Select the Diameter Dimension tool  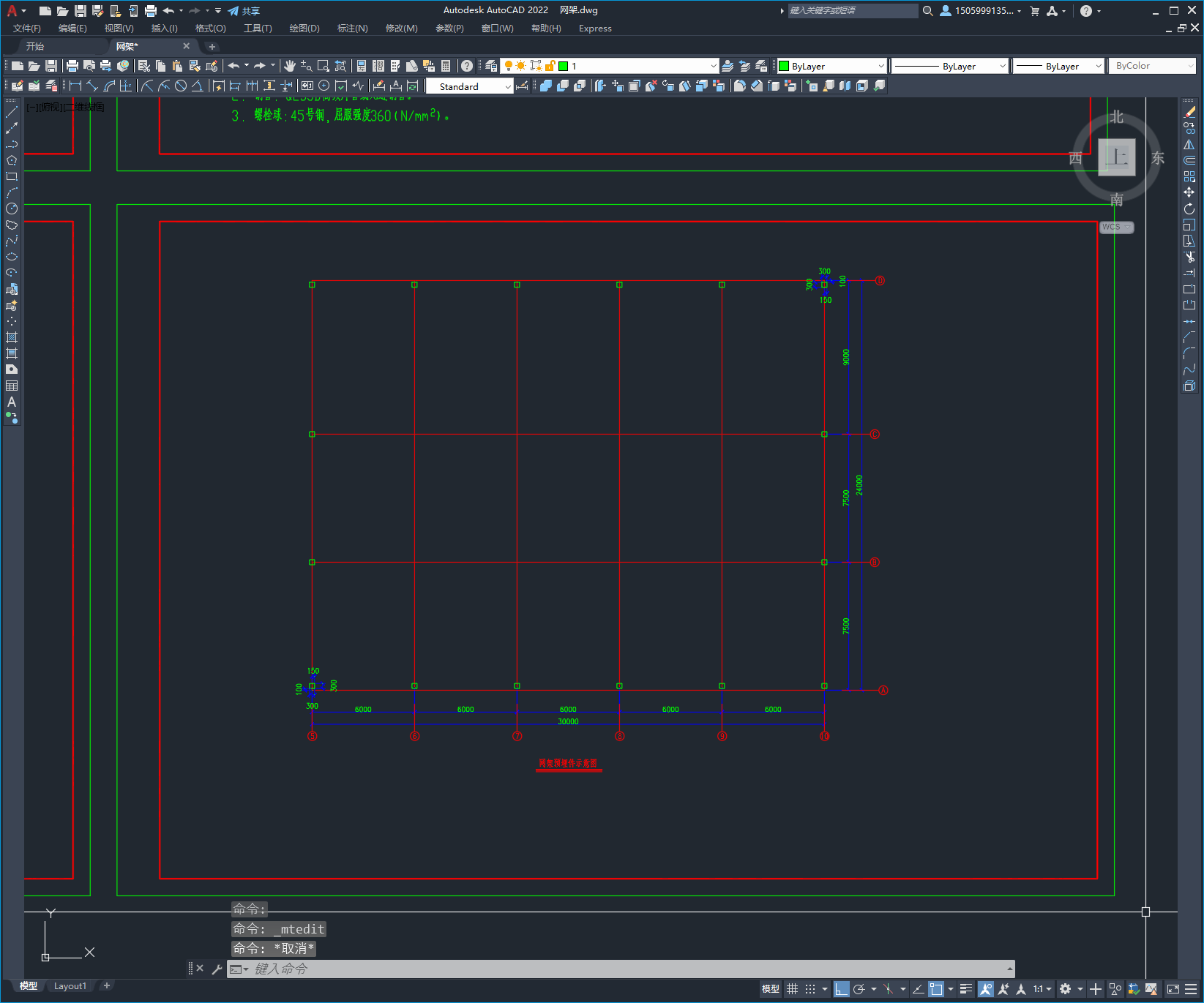(x=181, y=86)
